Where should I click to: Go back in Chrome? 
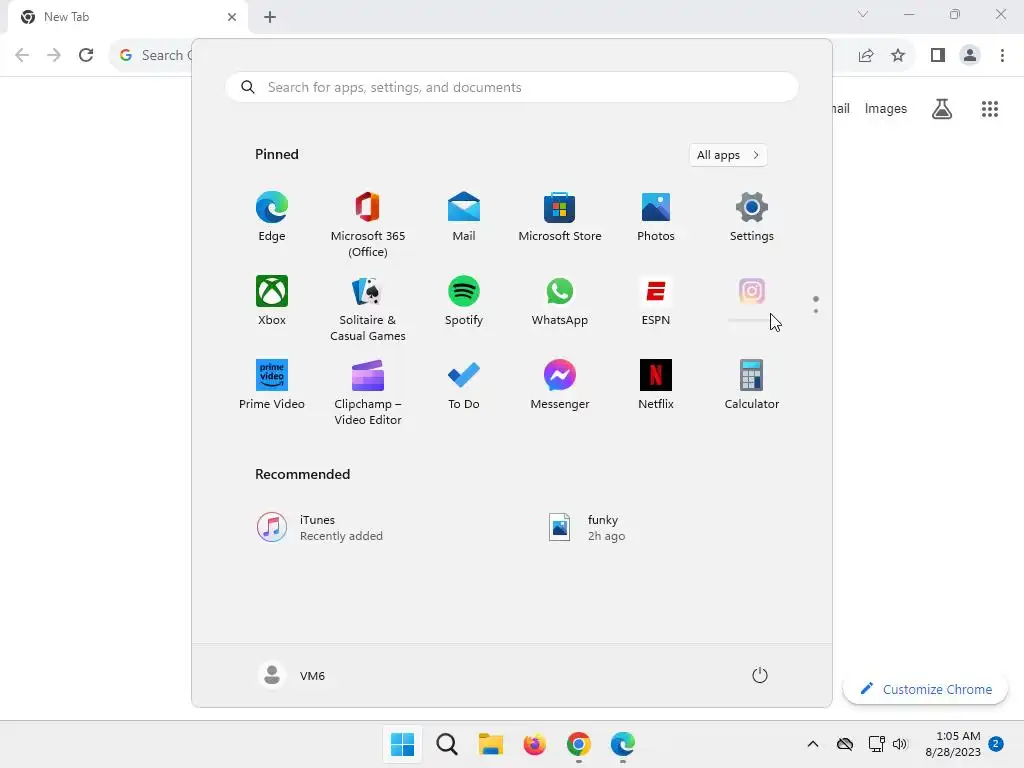(22, 55)
